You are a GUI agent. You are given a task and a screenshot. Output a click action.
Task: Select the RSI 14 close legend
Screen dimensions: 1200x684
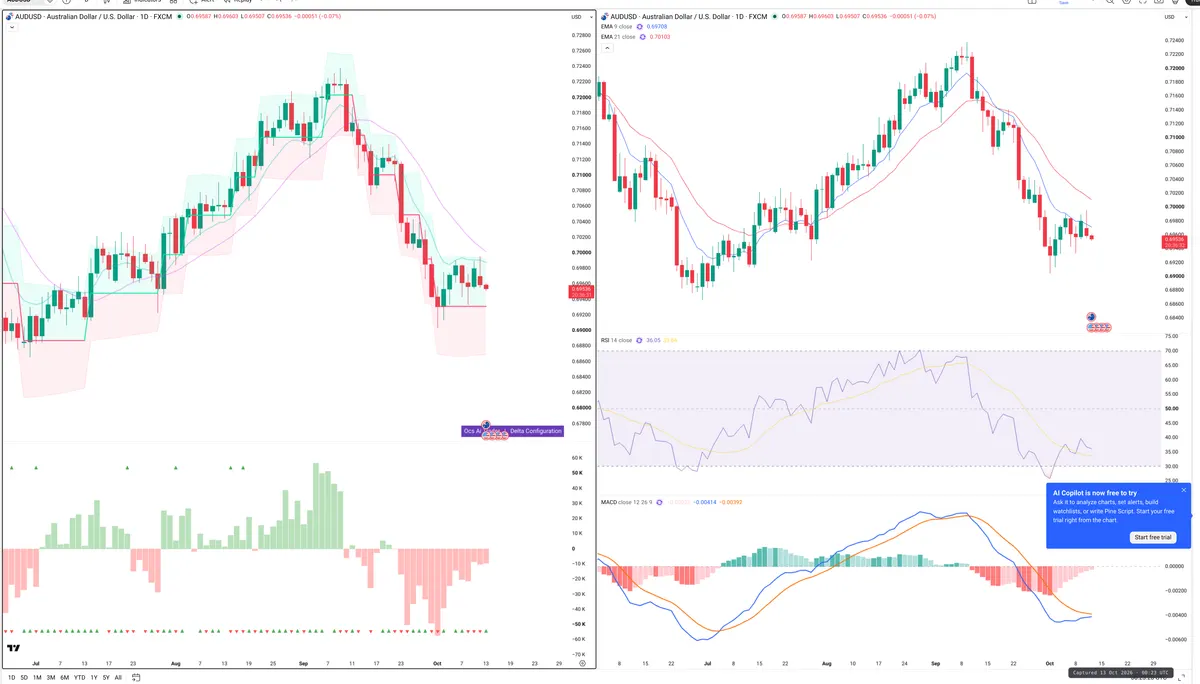pos(616,341)
